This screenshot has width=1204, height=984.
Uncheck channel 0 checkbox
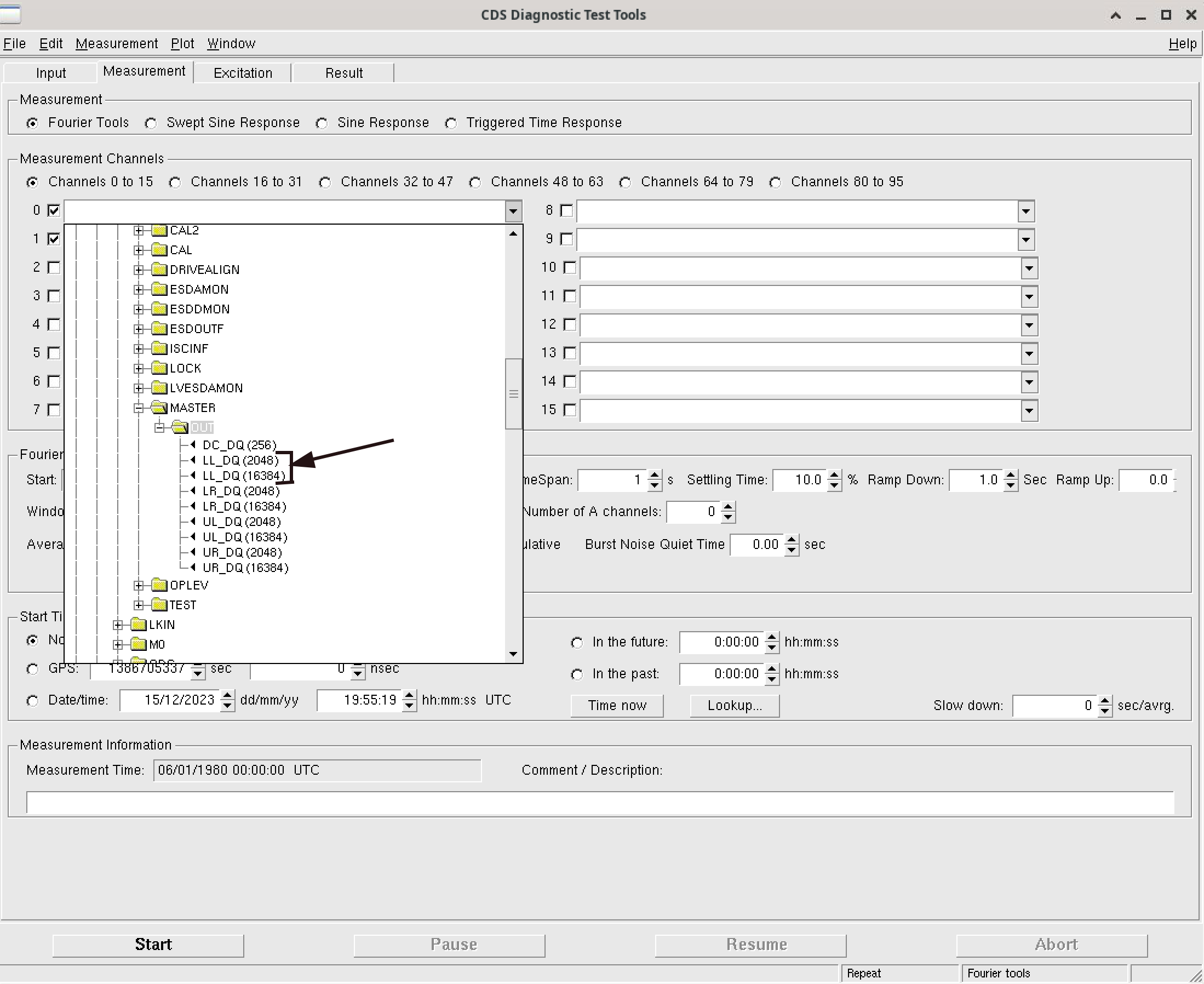click(54, 211)
